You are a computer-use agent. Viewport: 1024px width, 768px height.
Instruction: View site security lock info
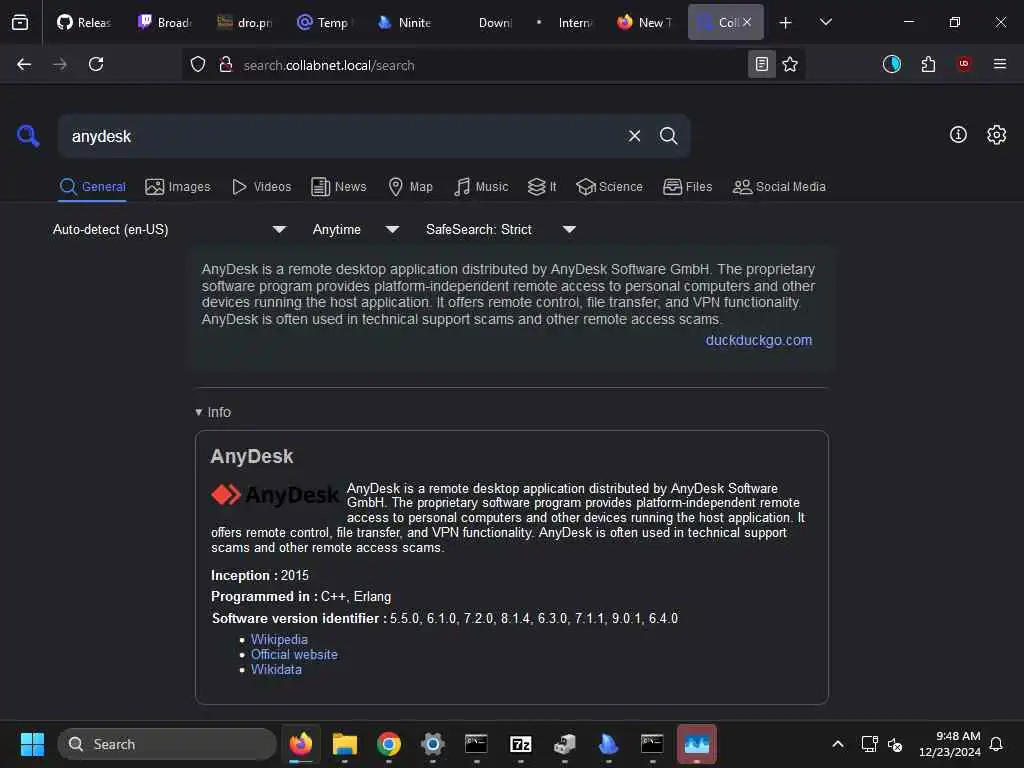click(226, 64)
